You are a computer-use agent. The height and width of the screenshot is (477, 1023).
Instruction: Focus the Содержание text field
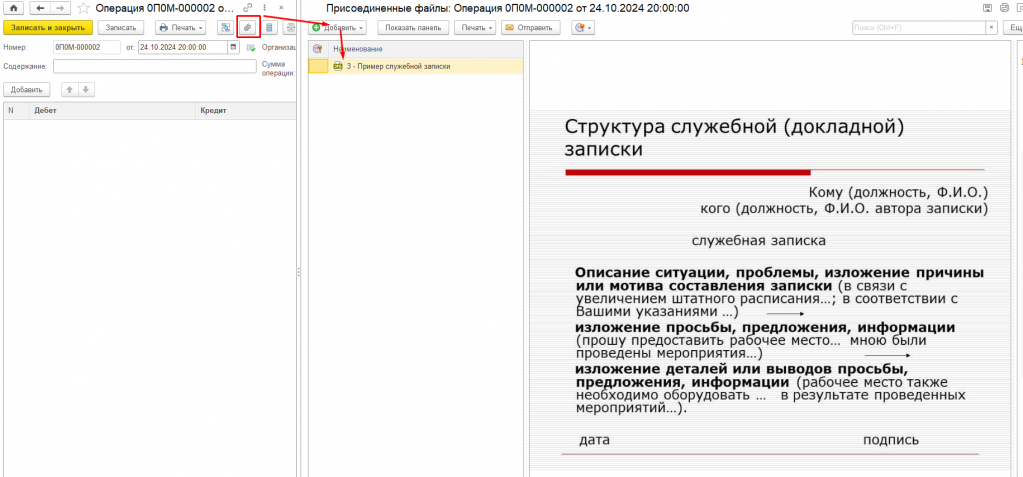pos(155,67)
